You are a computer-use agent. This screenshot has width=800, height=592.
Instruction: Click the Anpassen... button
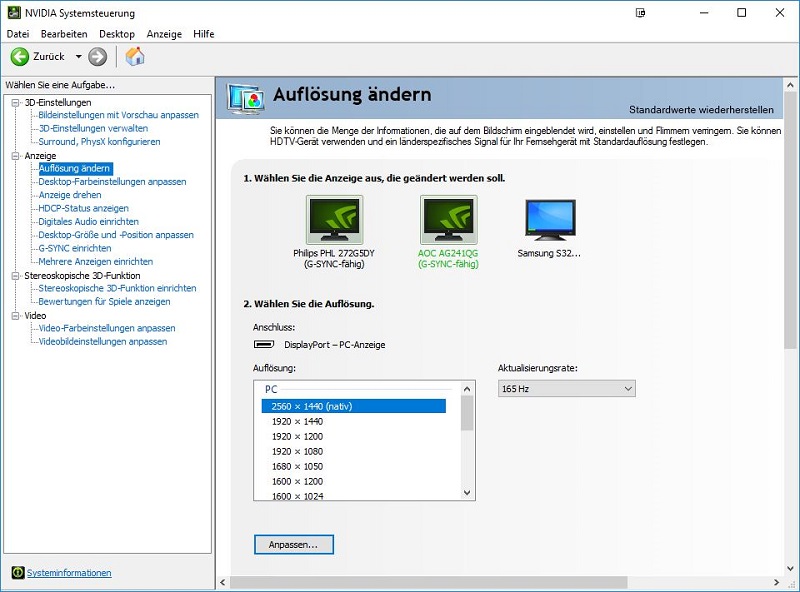click(x=294, y=545)
